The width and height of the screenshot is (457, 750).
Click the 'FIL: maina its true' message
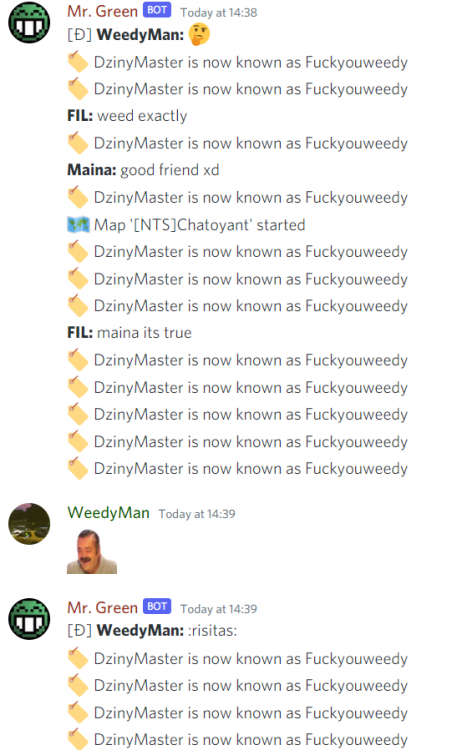coord(129,332)
